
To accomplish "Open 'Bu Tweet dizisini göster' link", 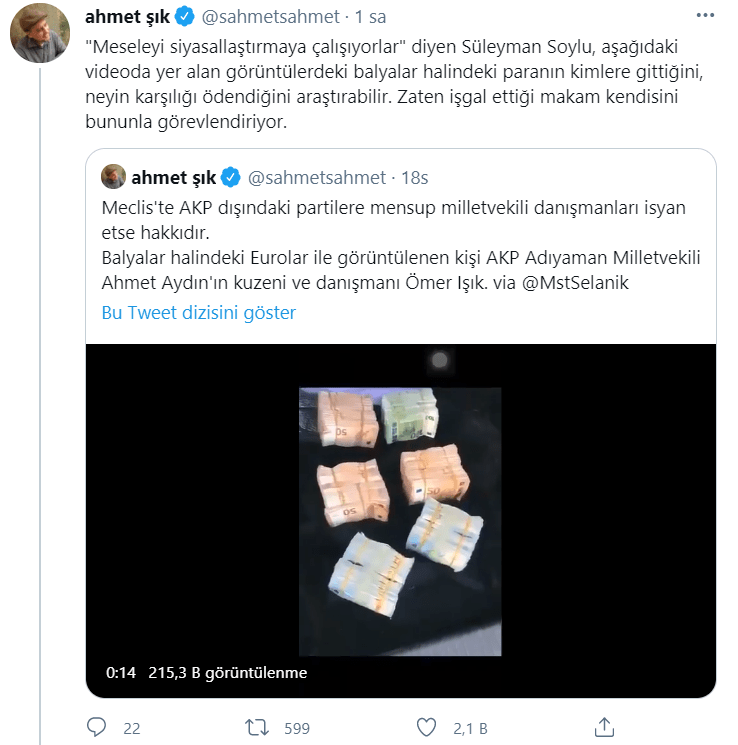I will coord(199,313).
